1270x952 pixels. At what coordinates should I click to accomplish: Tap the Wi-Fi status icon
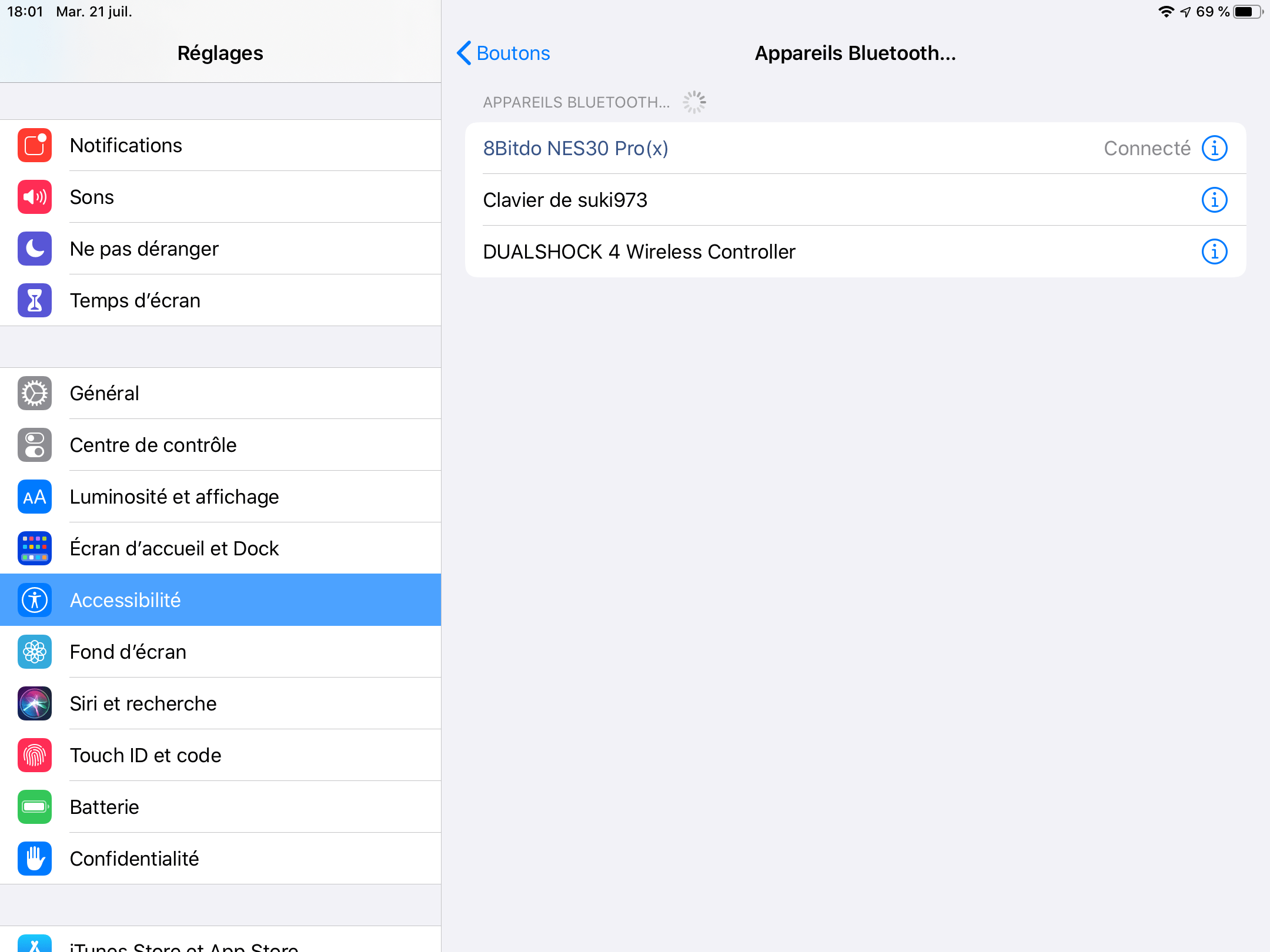point(1165,12)
